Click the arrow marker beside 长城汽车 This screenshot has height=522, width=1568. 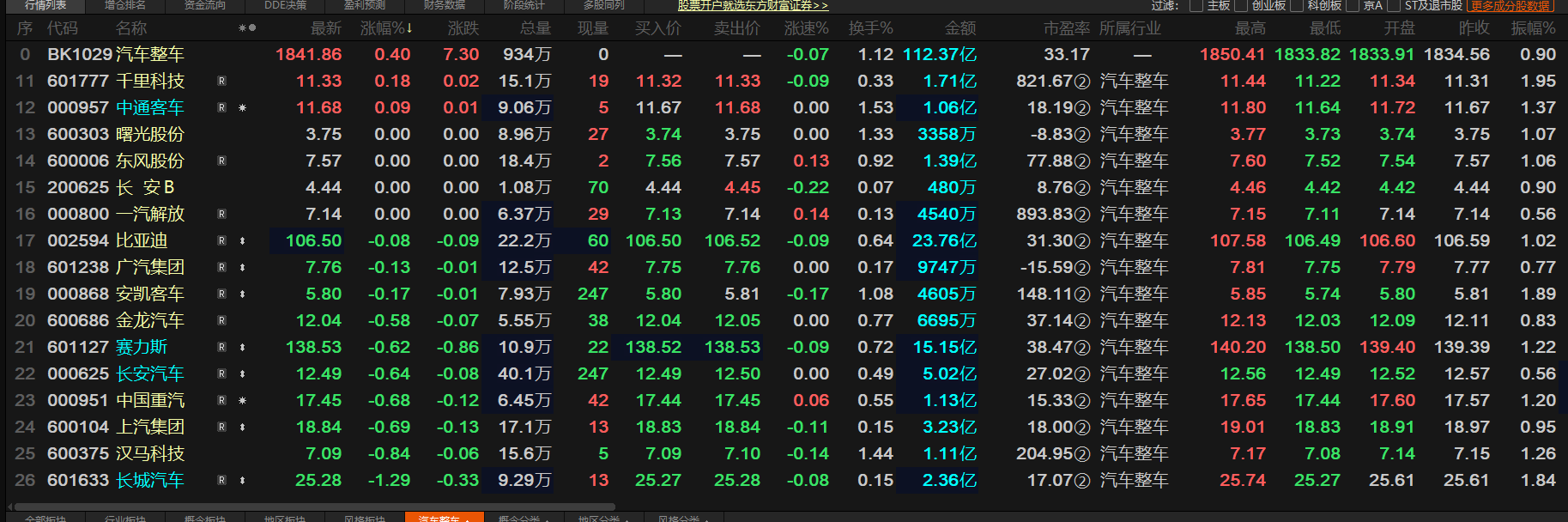(243, 481)
